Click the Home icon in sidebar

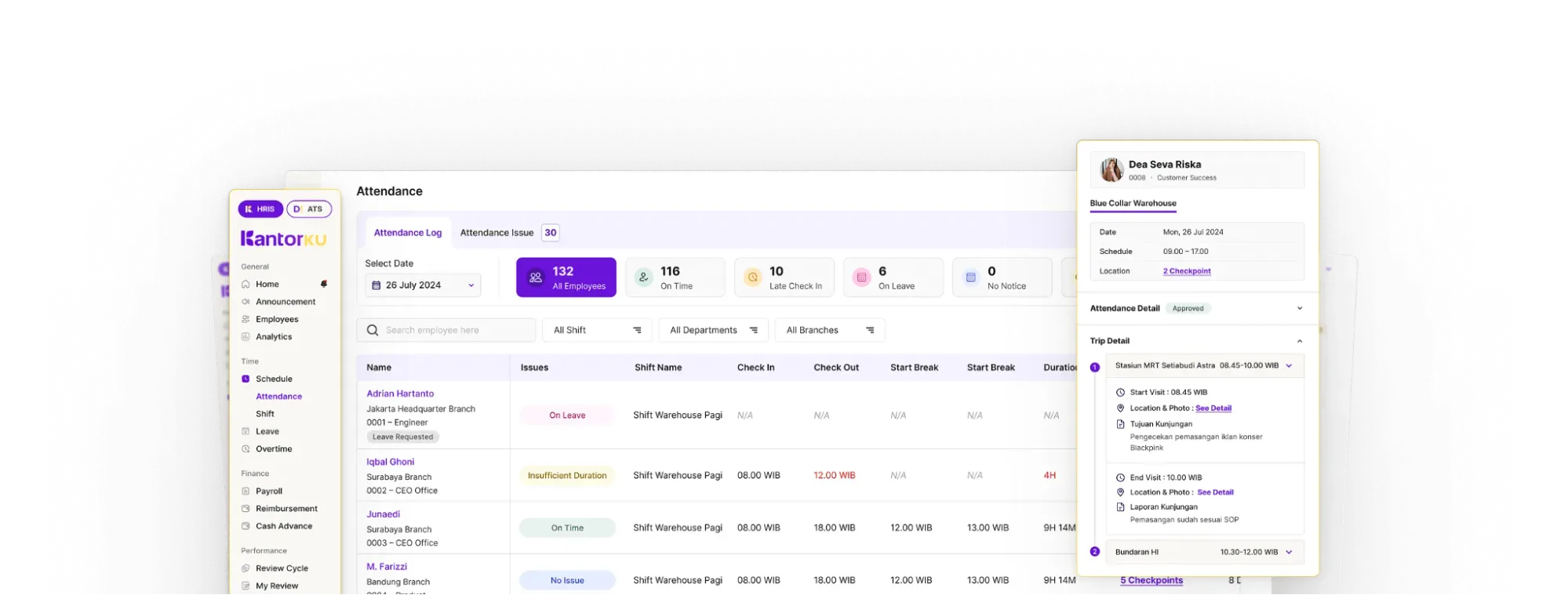(246, 285)
